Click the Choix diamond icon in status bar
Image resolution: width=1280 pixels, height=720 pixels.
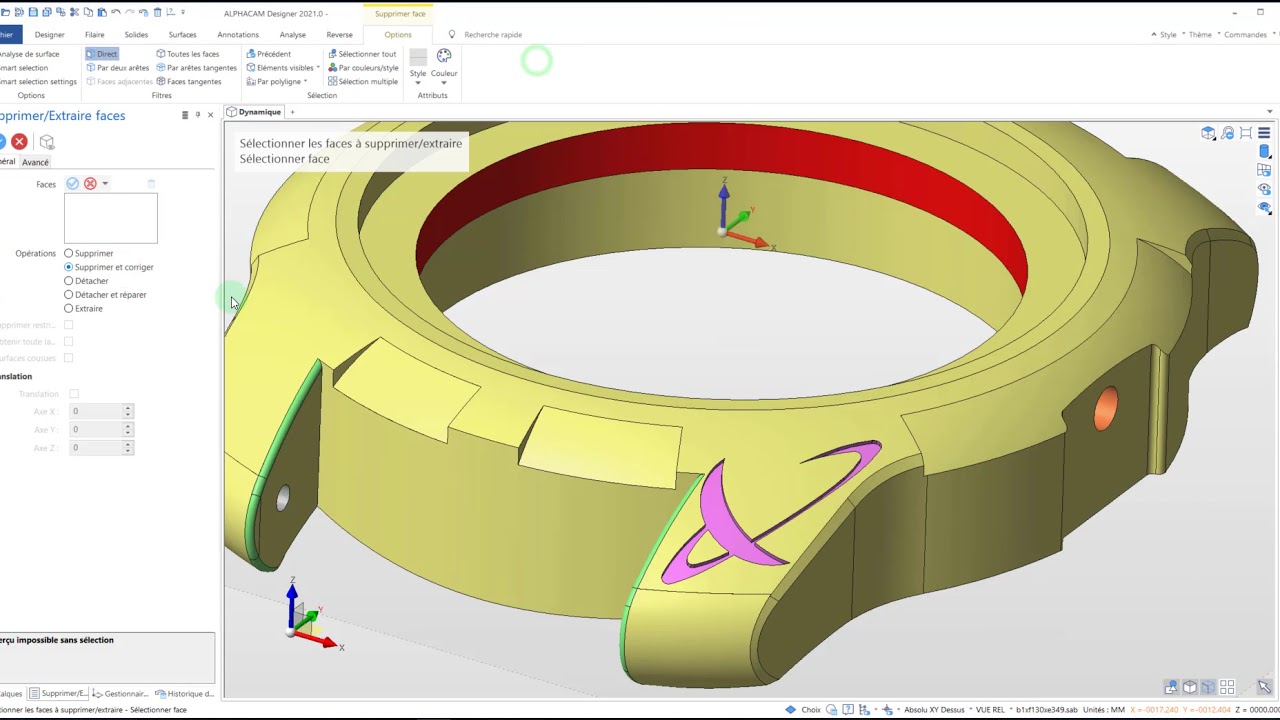point(791,710)
